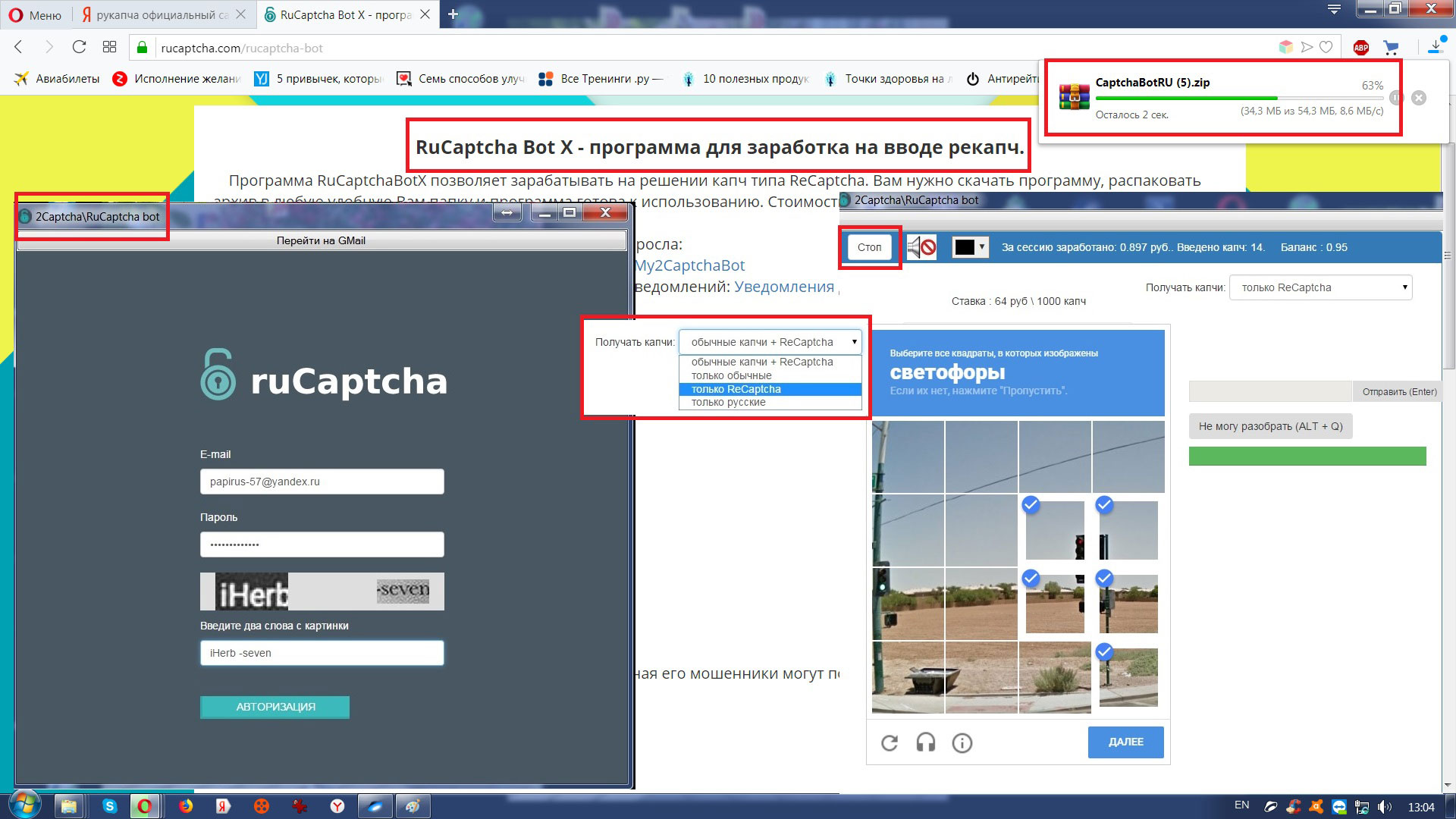
Task: Open Skype from taskbar
Action: pyautogui.click(x=110, y=805)
